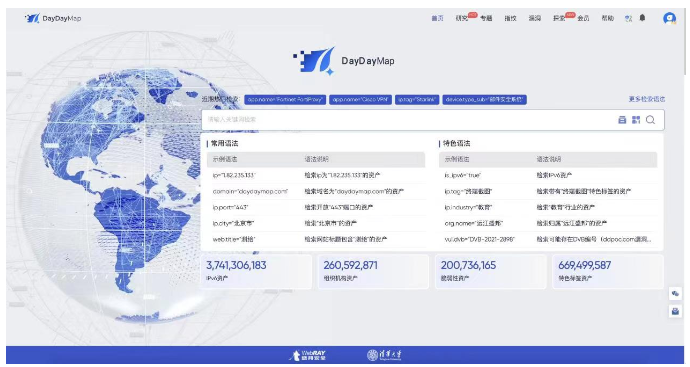Viewport: 690px width, 367px height.
Task: Open the feedback mail floating icon
Action: 675,312
